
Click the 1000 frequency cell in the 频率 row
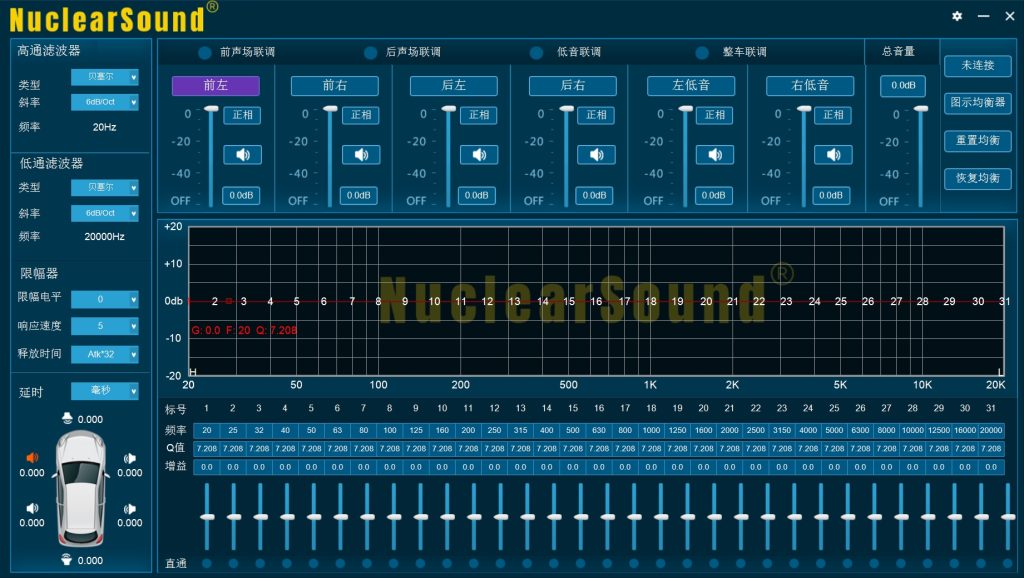tap(651, 430)
